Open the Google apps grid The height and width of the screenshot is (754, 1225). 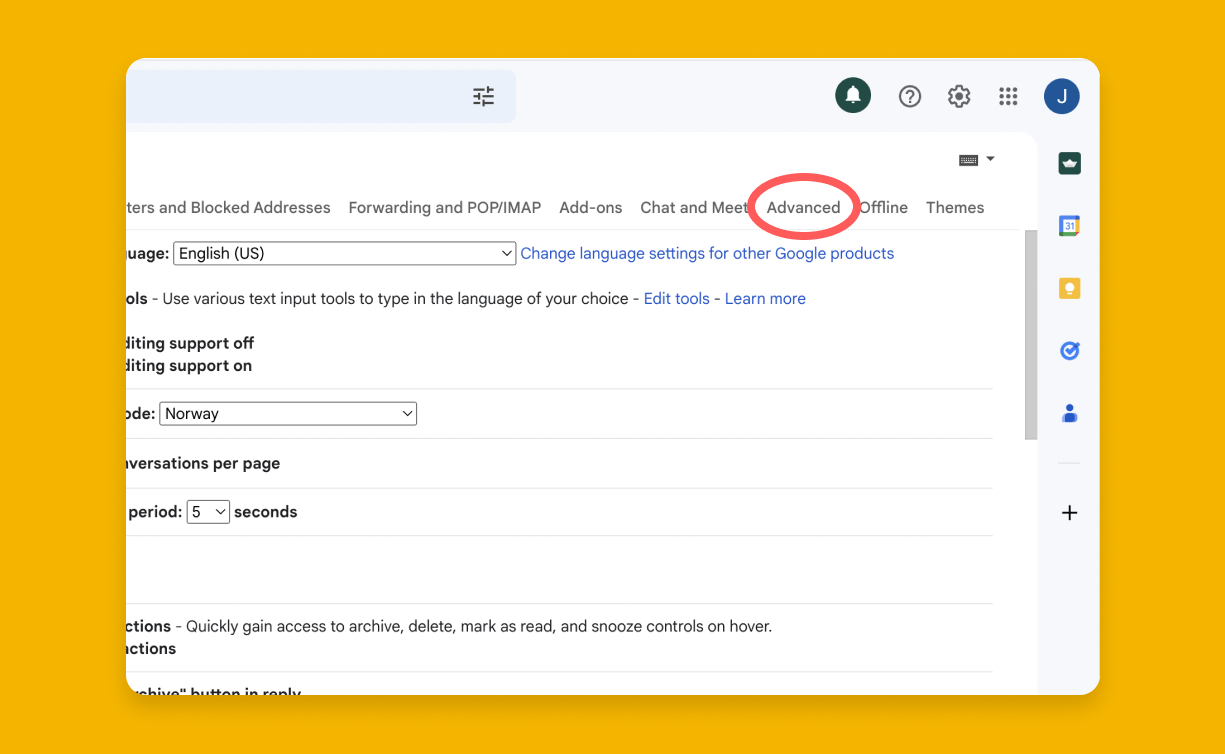[1008, 96]
